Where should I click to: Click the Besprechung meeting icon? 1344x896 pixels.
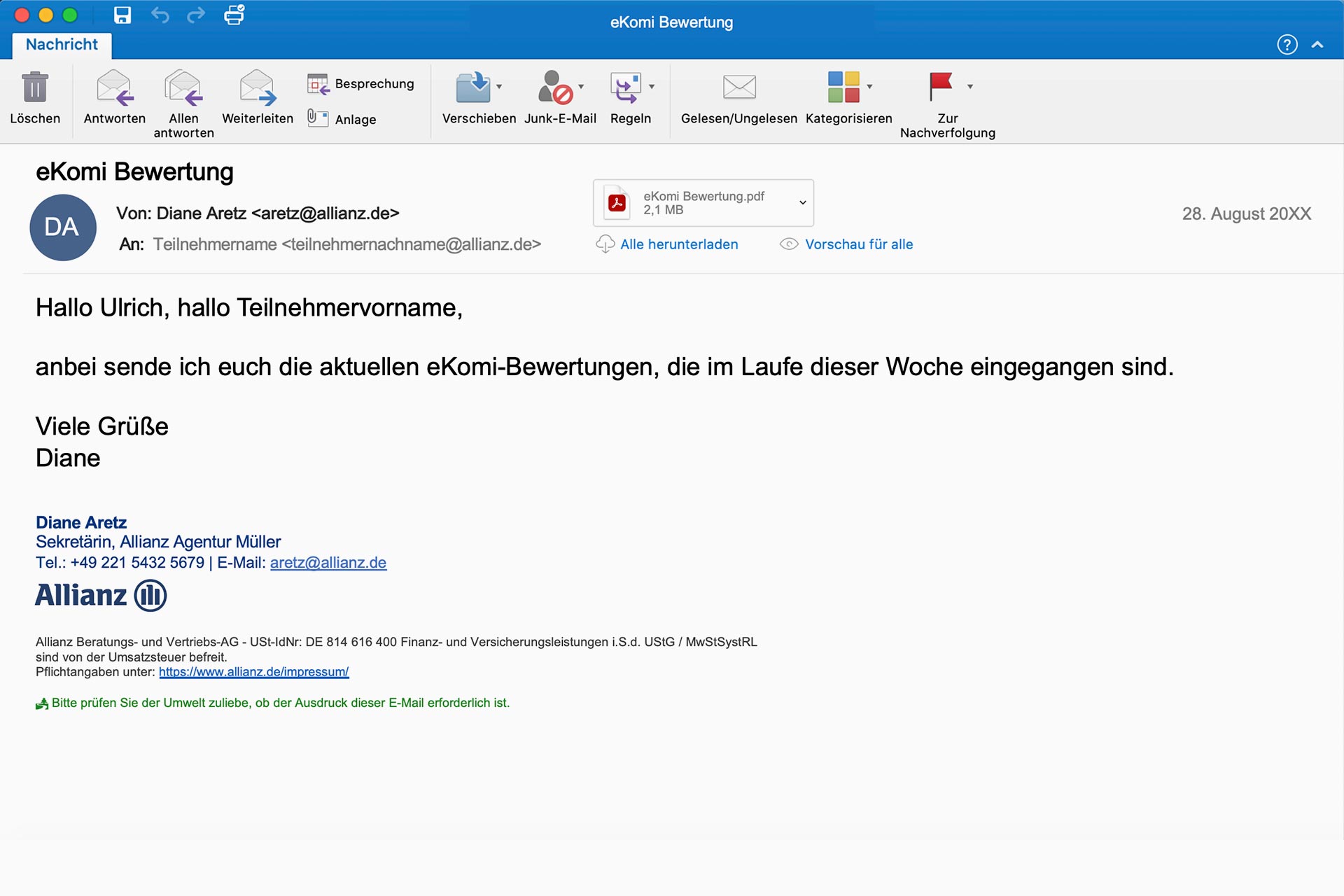point(318,84)
